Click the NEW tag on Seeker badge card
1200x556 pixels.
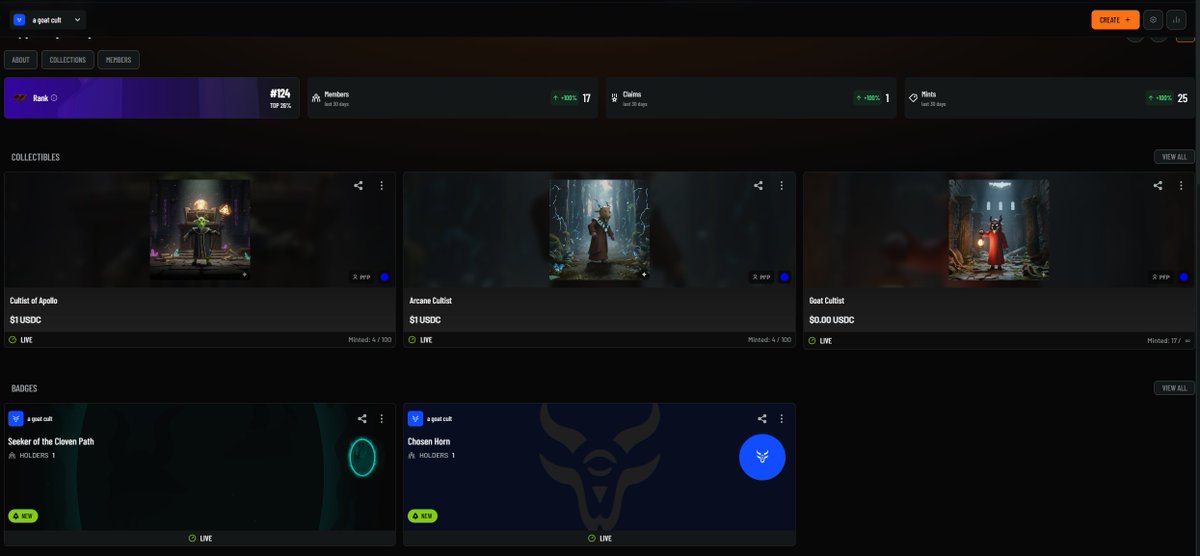point(23,516)
